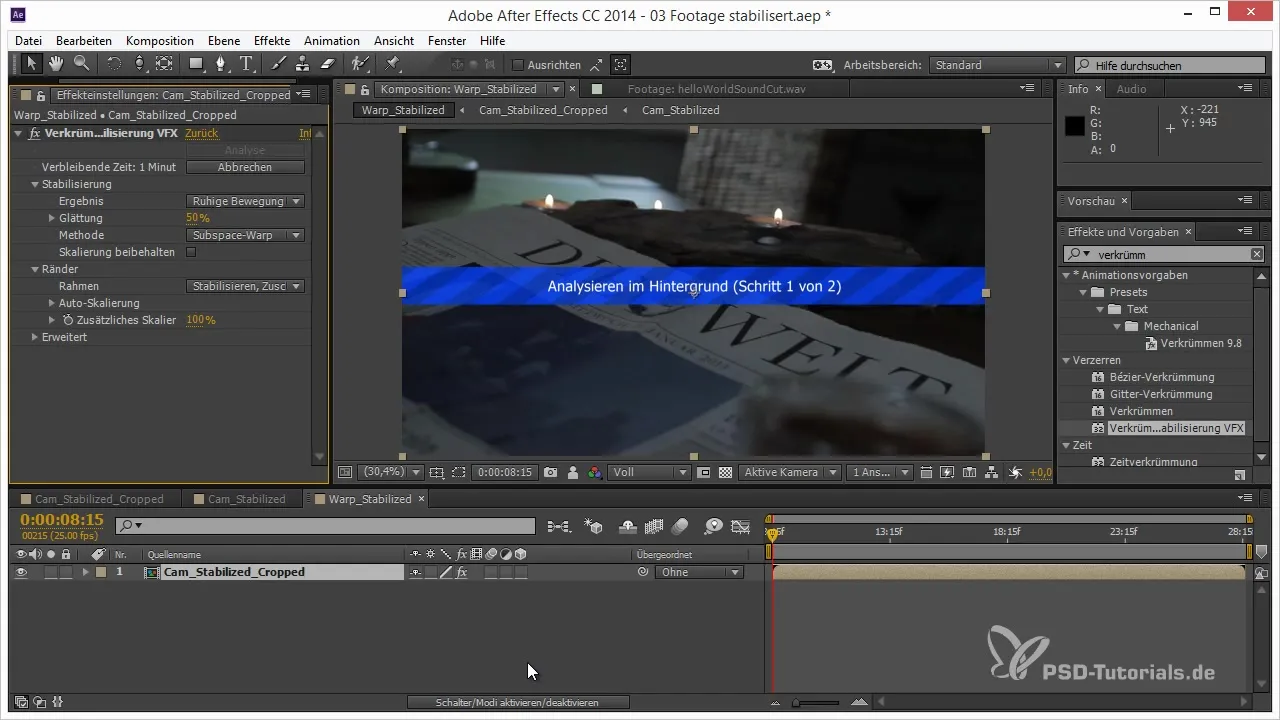Click the composition mini-flowchart icon in timeline
This screenshot has width=1280, height=720.
558,525
